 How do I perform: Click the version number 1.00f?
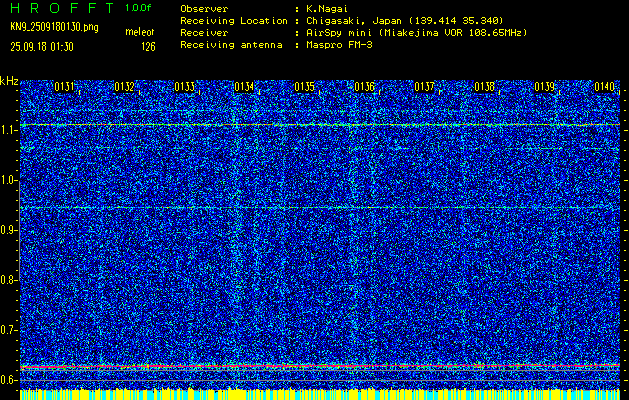pyautogui.click(x=138, y=8)
